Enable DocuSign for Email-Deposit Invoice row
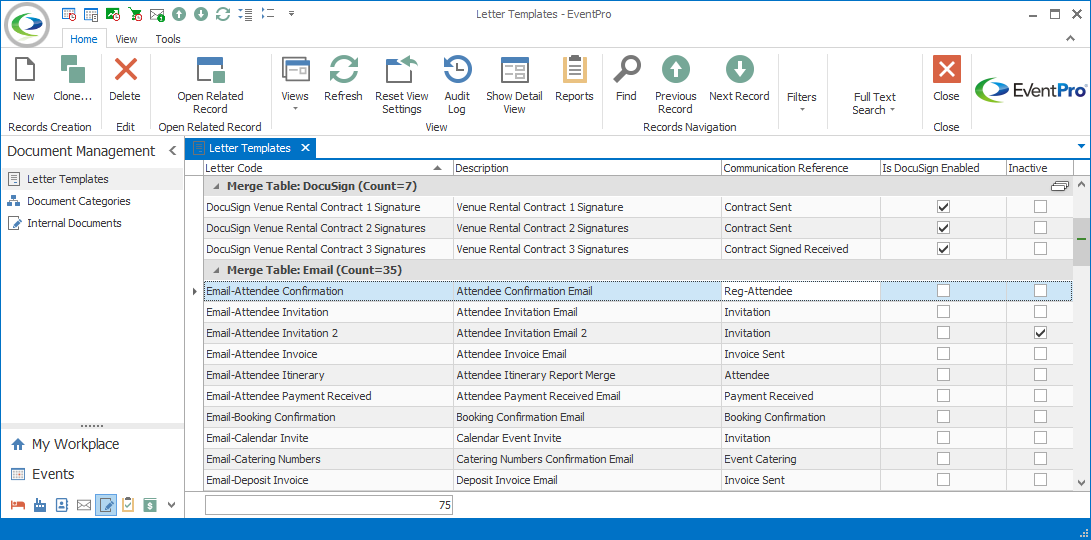 click(943, 479)
